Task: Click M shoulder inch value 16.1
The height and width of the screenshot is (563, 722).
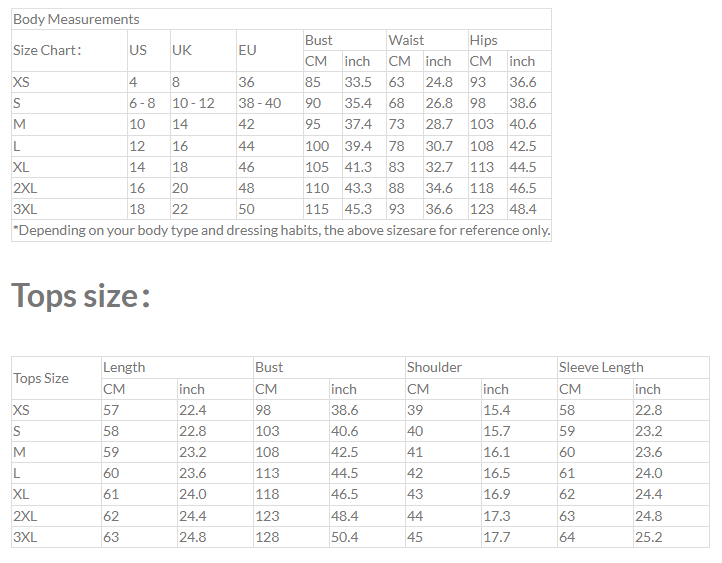Action: (496, 452)
